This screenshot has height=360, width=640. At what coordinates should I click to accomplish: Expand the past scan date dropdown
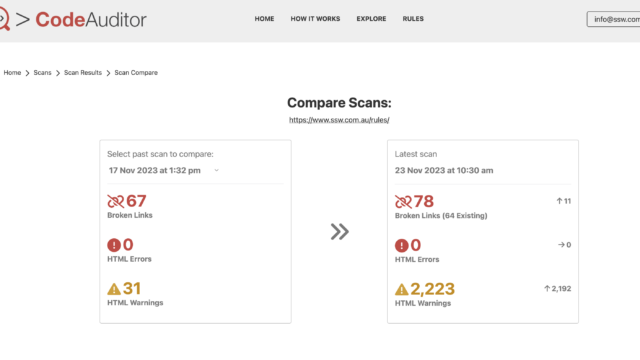tap(164, 170)
